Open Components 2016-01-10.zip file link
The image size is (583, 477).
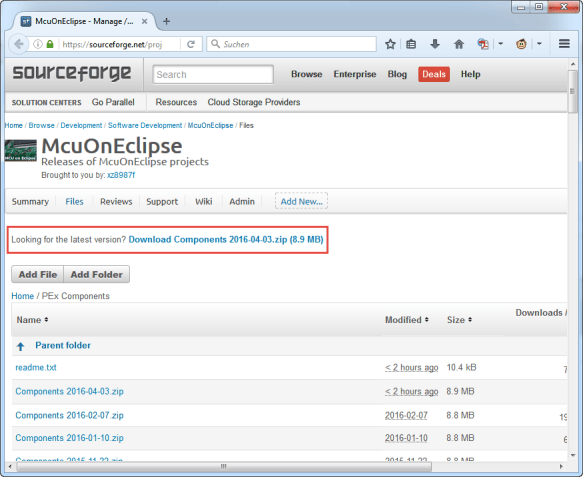click(x=69, y=438)
